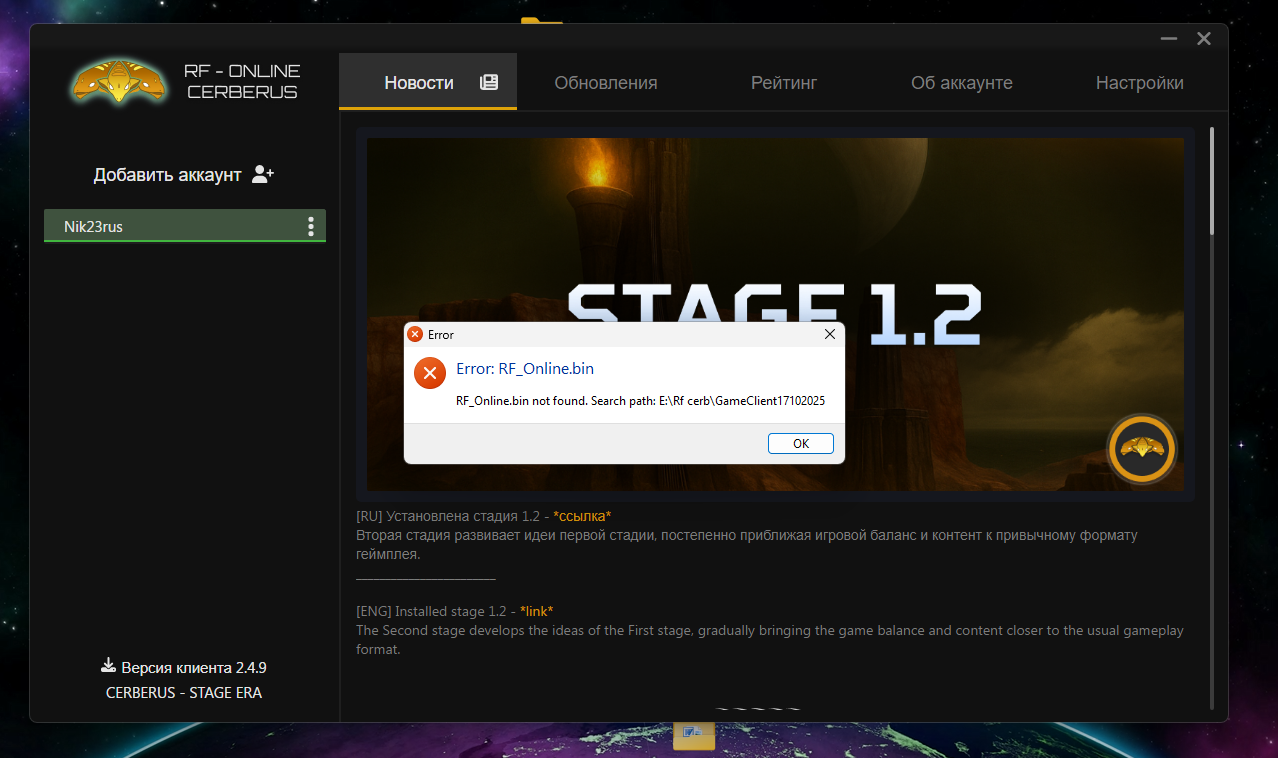Select the Nik23rus account entry
The width and height of the screenshot is (1278, 758).
pyautogui.click(x=170, y=226)
